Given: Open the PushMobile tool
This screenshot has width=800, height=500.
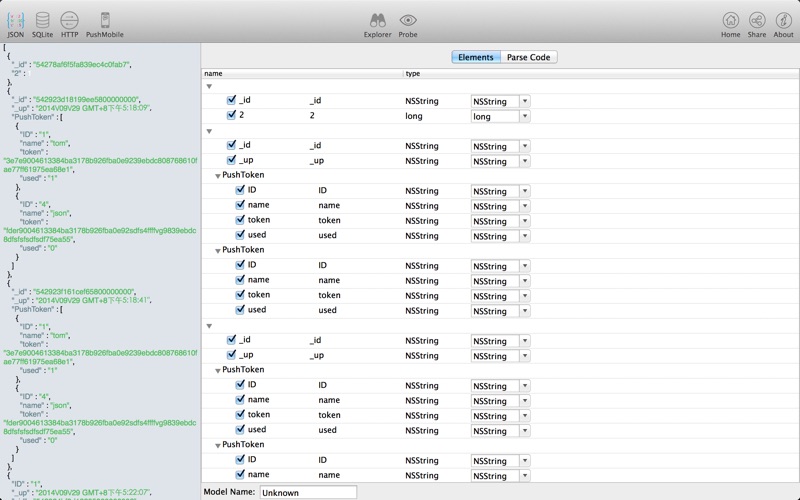Looking at the screenshot, I should tap(105, 25).
